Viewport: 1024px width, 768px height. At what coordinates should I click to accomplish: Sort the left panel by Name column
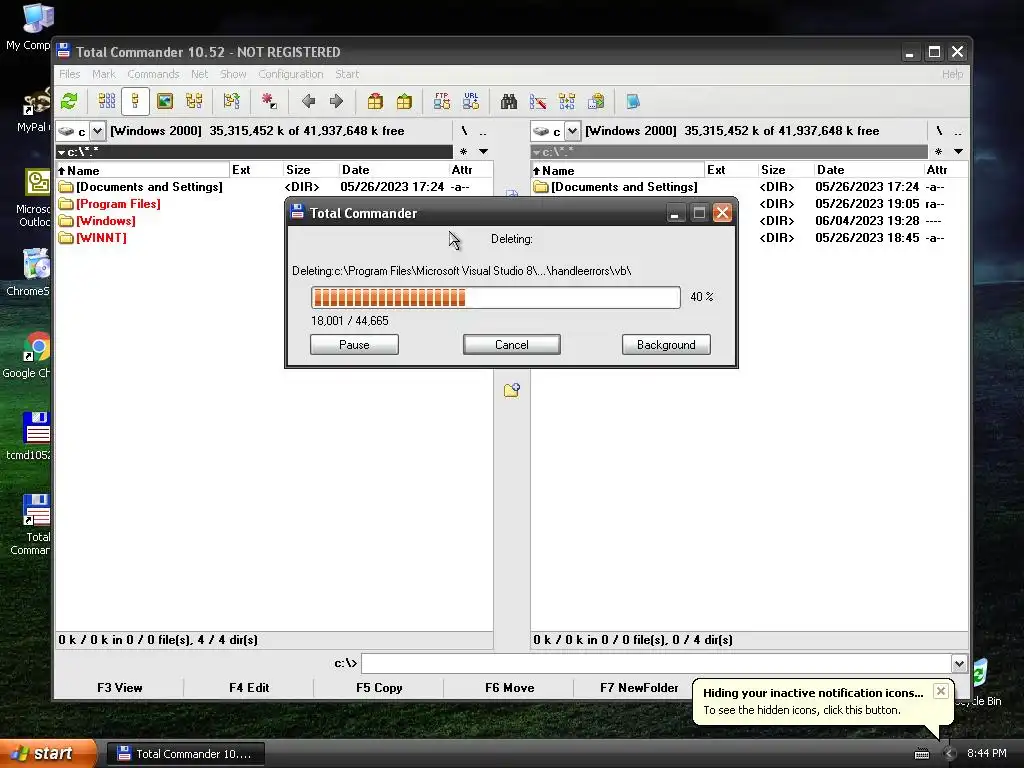pos(142,170)
